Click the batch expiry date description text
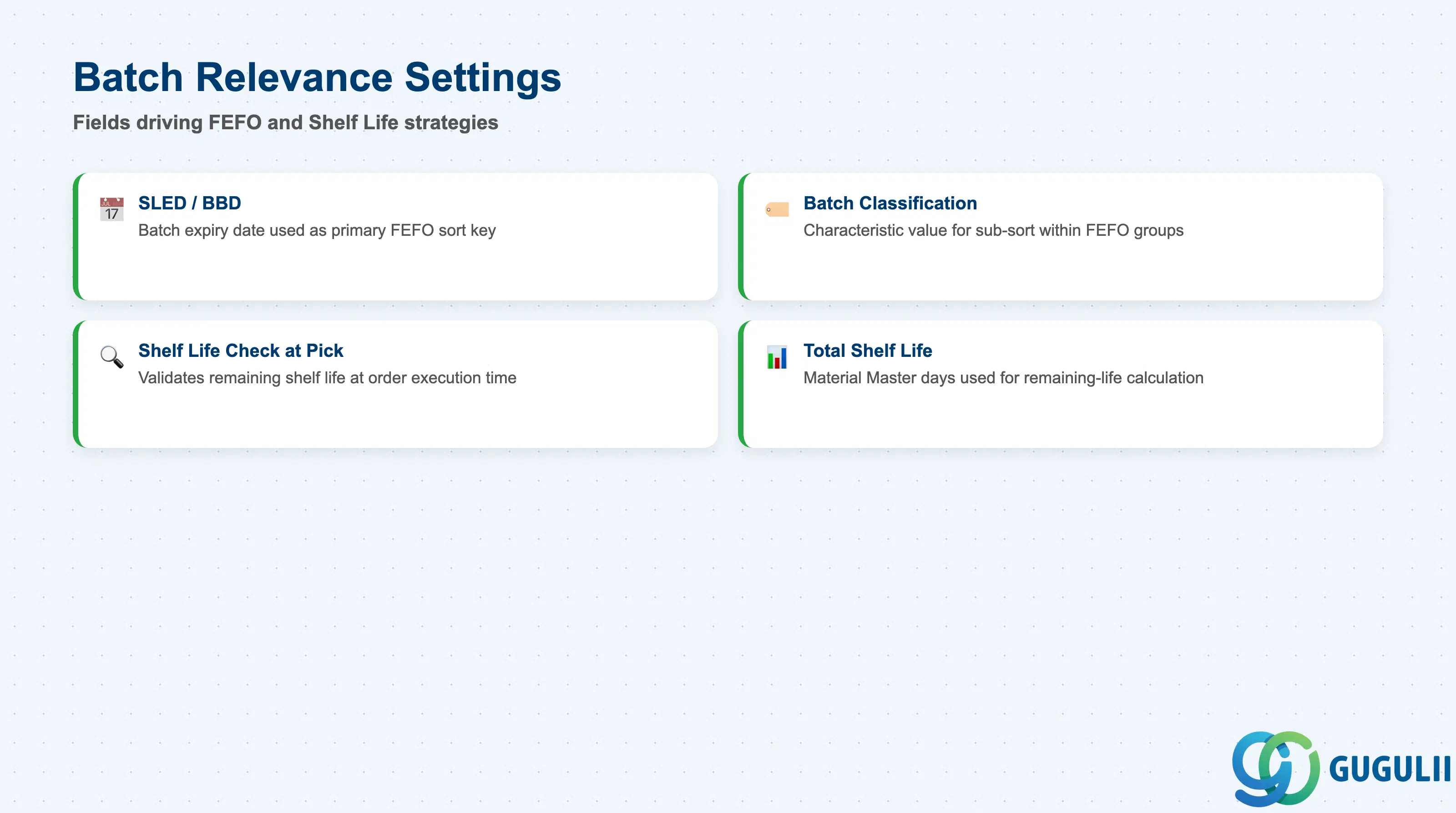This screenshot has height=813, width=1456. 317,230
